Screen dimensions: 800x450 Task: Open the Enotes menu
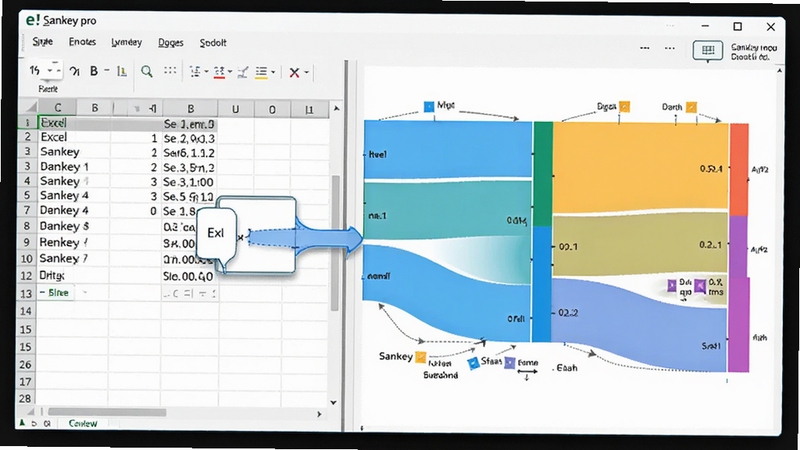click(82, 42)
